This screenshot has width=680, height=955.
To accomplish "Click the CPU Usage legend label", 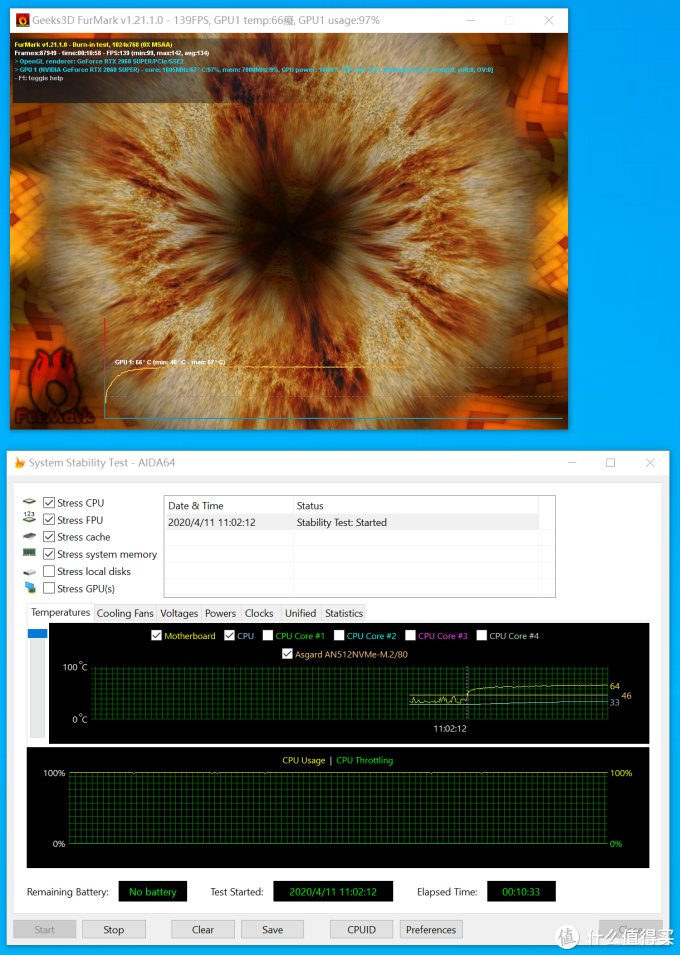I will pyautogui.click(x=303, y=760).
